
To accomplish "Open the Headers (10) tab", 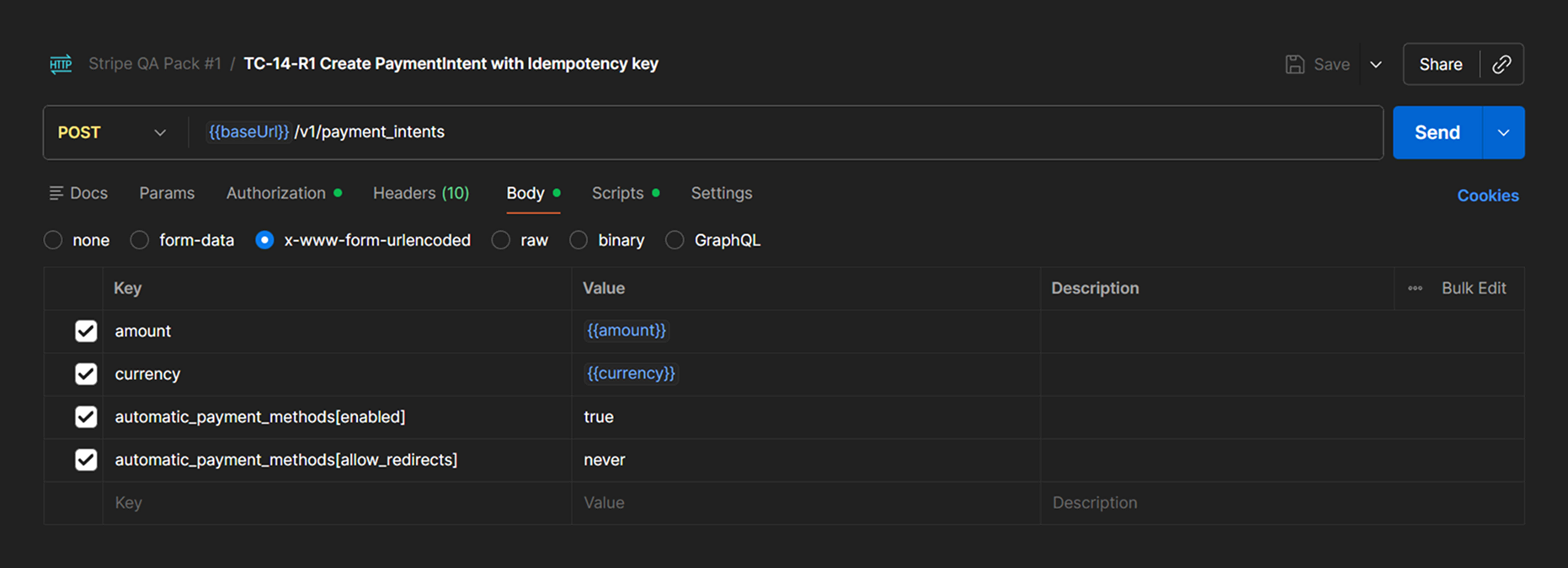I will point(421,193).
